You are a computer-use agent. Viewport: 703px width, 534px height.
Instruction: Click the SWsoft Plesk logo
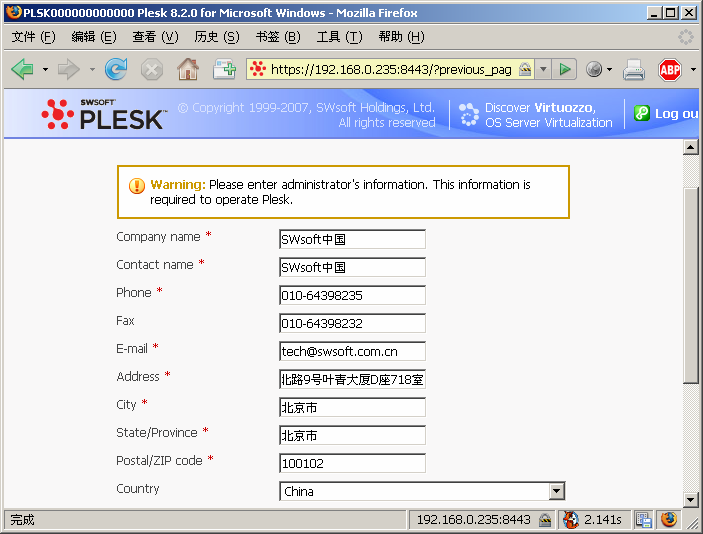pyautogui.click(x=104, y=114)
